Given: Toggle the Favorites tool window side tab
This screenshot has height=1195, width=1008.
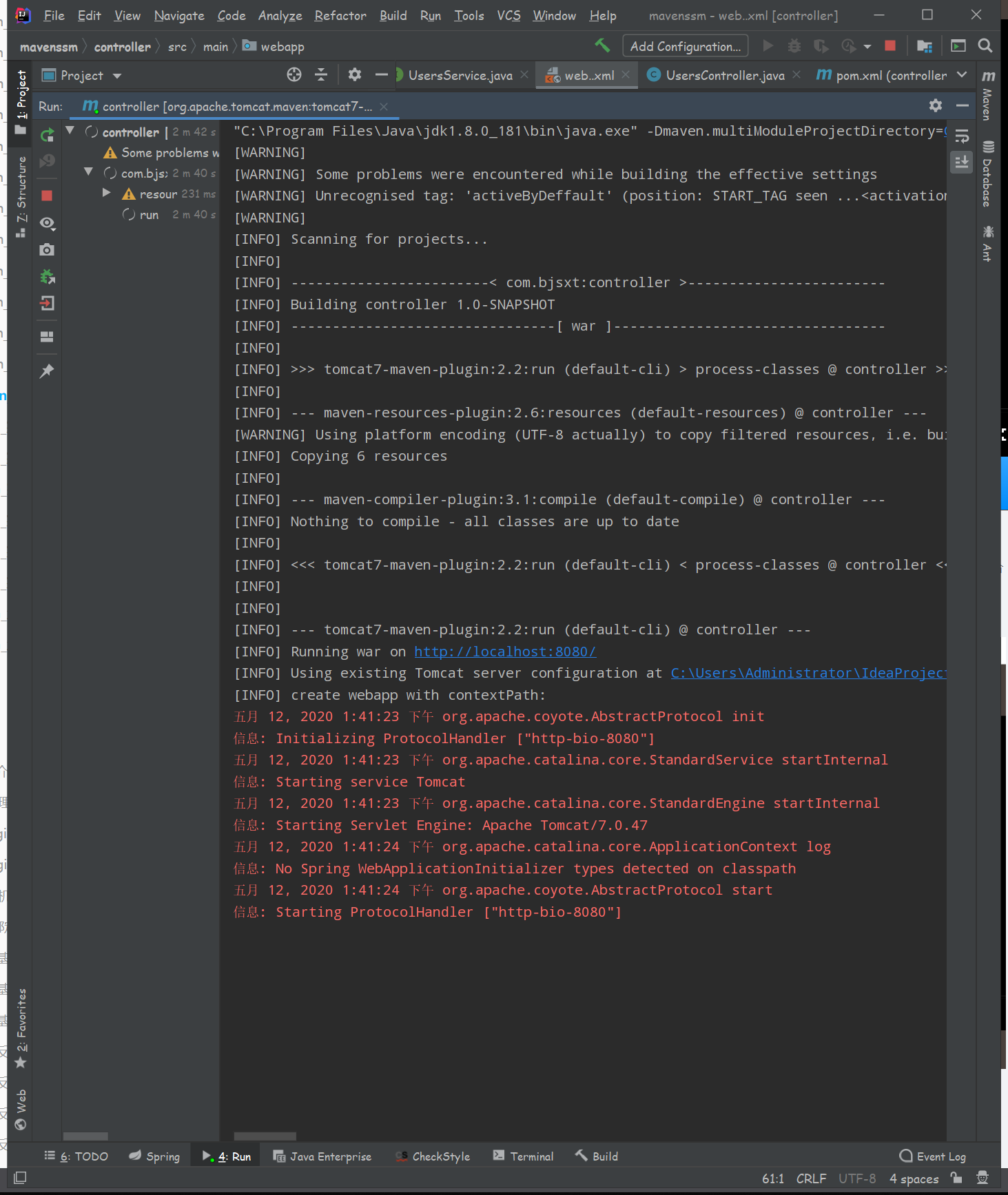Looking at the screenshot, I should [21, 1028].
